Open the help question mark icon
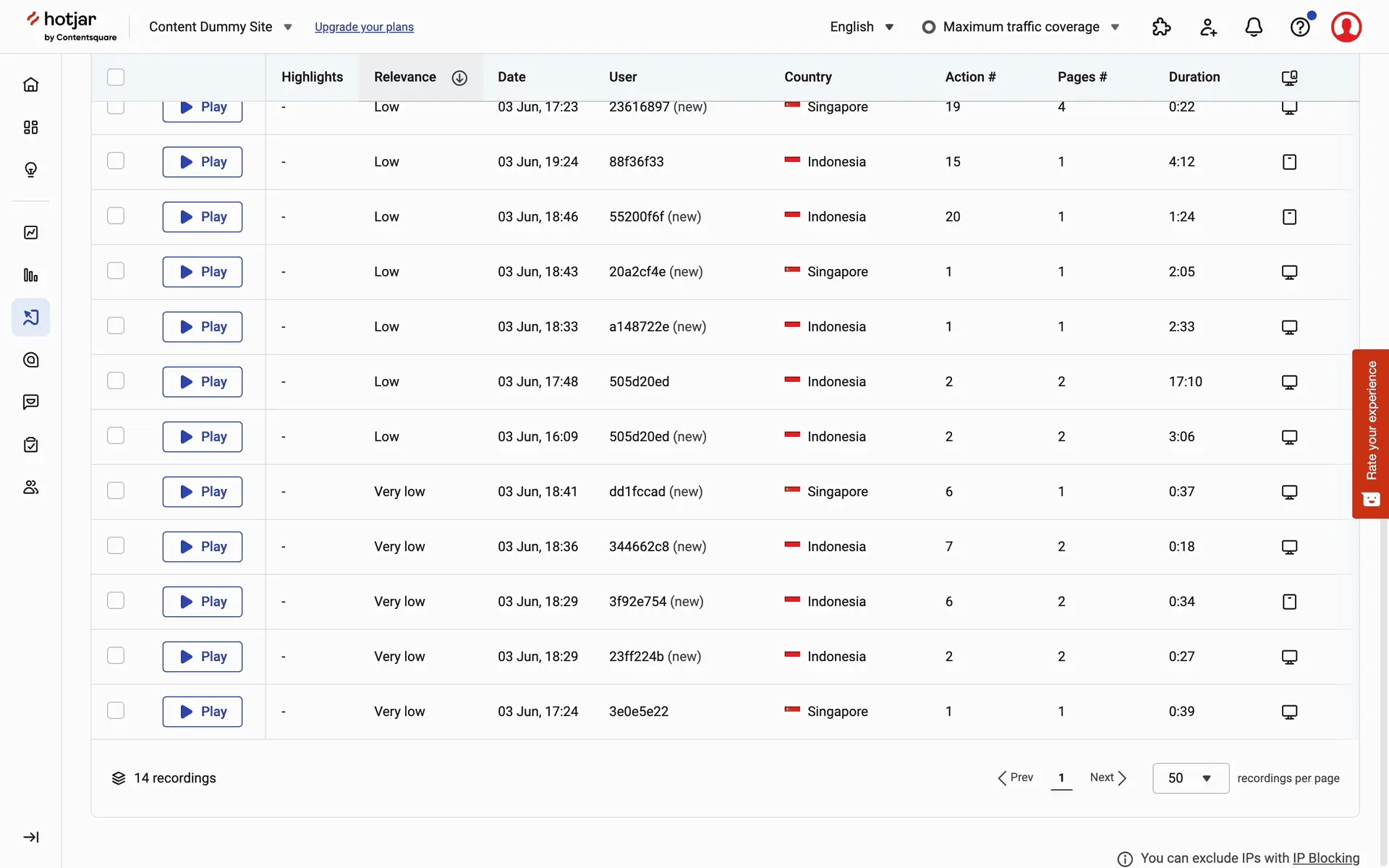Image resolution: width=1389 pixels, height=868 pixels. pos(1300,27)
